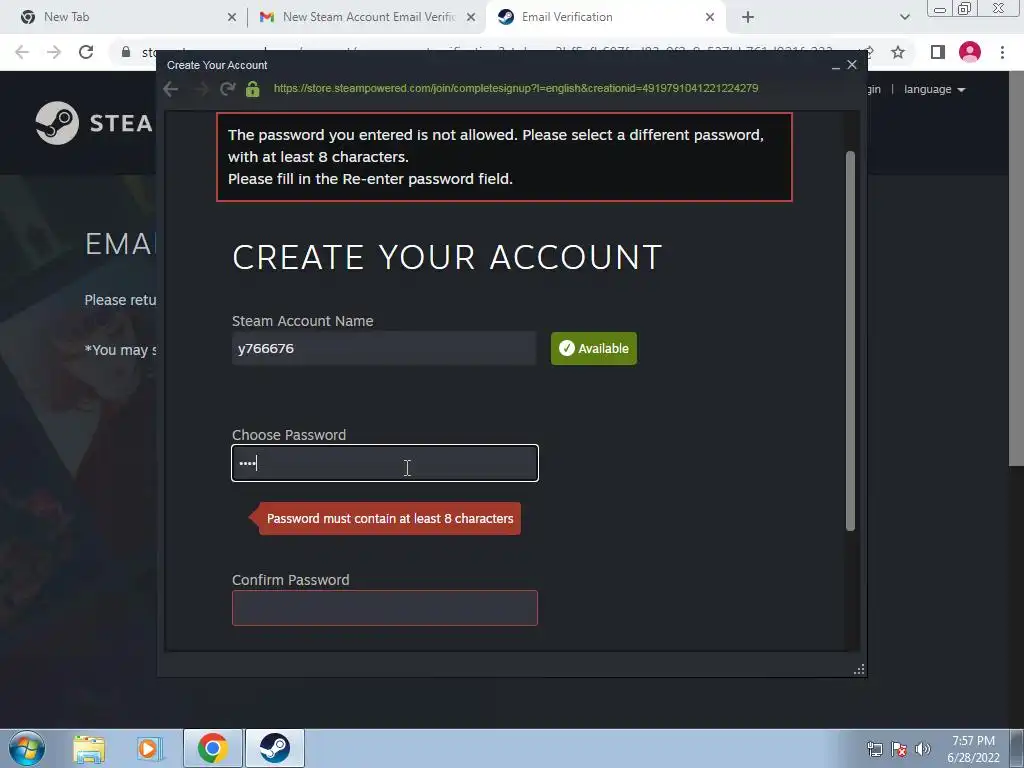Click the Steam Account Name field
The image size is (1024, 768).
tap(384, 348)
